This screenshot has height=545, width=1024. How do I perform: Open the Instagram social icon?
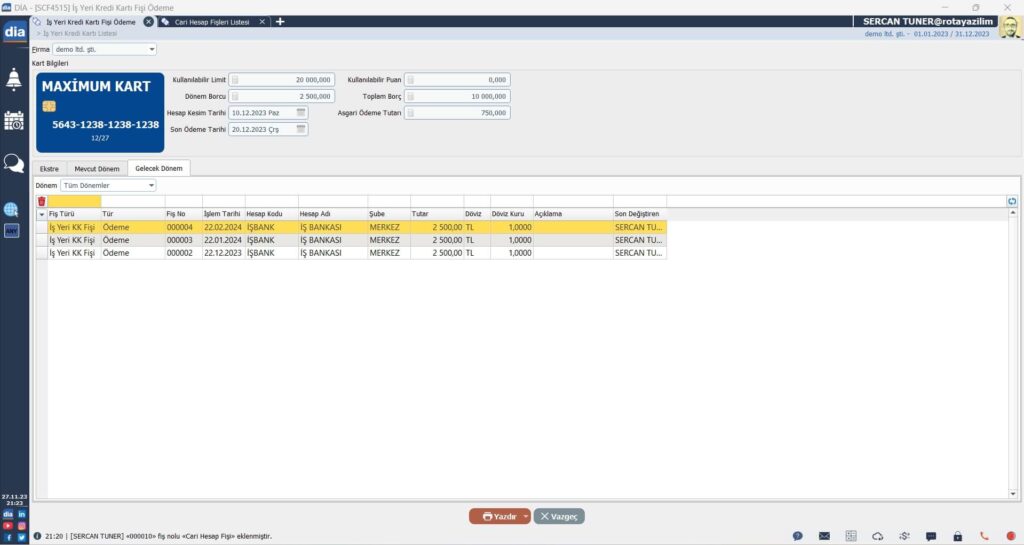[22, 525]
